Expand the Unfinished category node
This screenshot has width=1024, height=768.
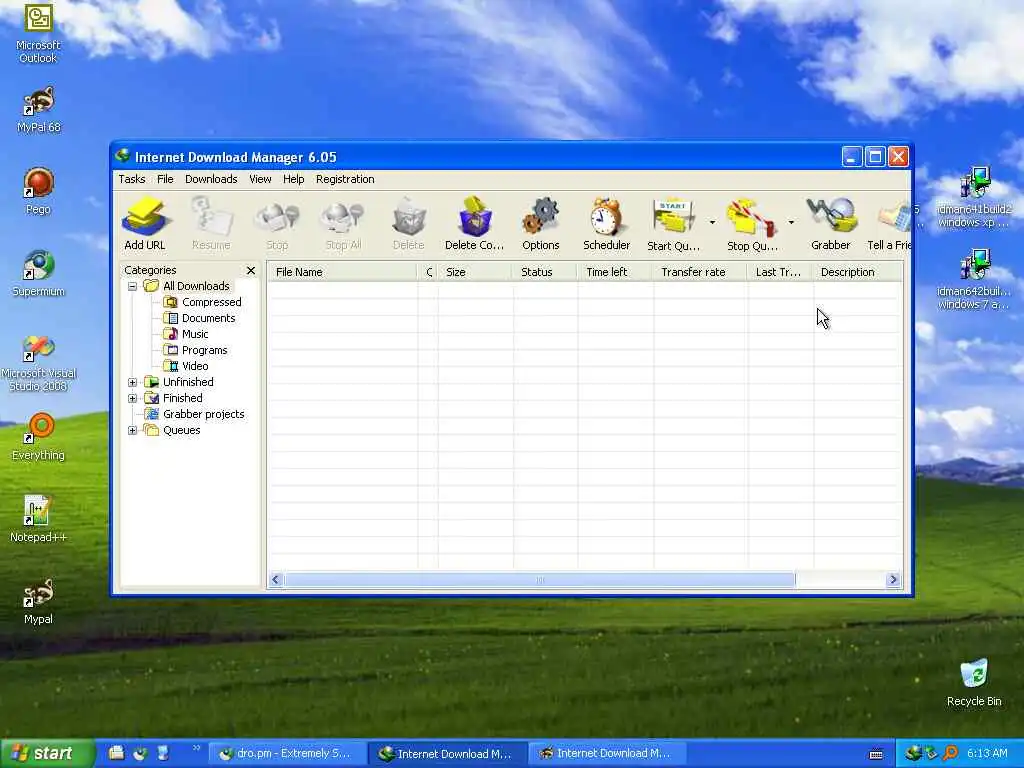(x=133, y=382)
